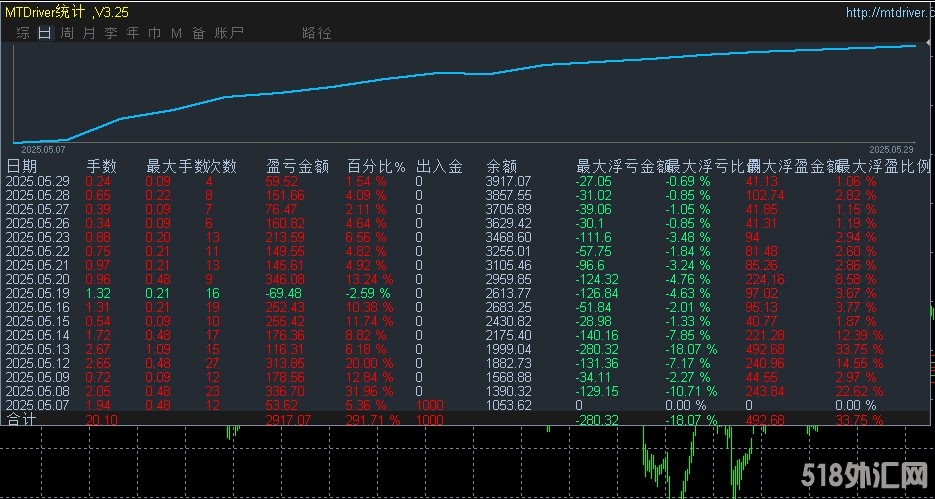
Task: Click the 1053.62 balance value
Action: (508, 405)
